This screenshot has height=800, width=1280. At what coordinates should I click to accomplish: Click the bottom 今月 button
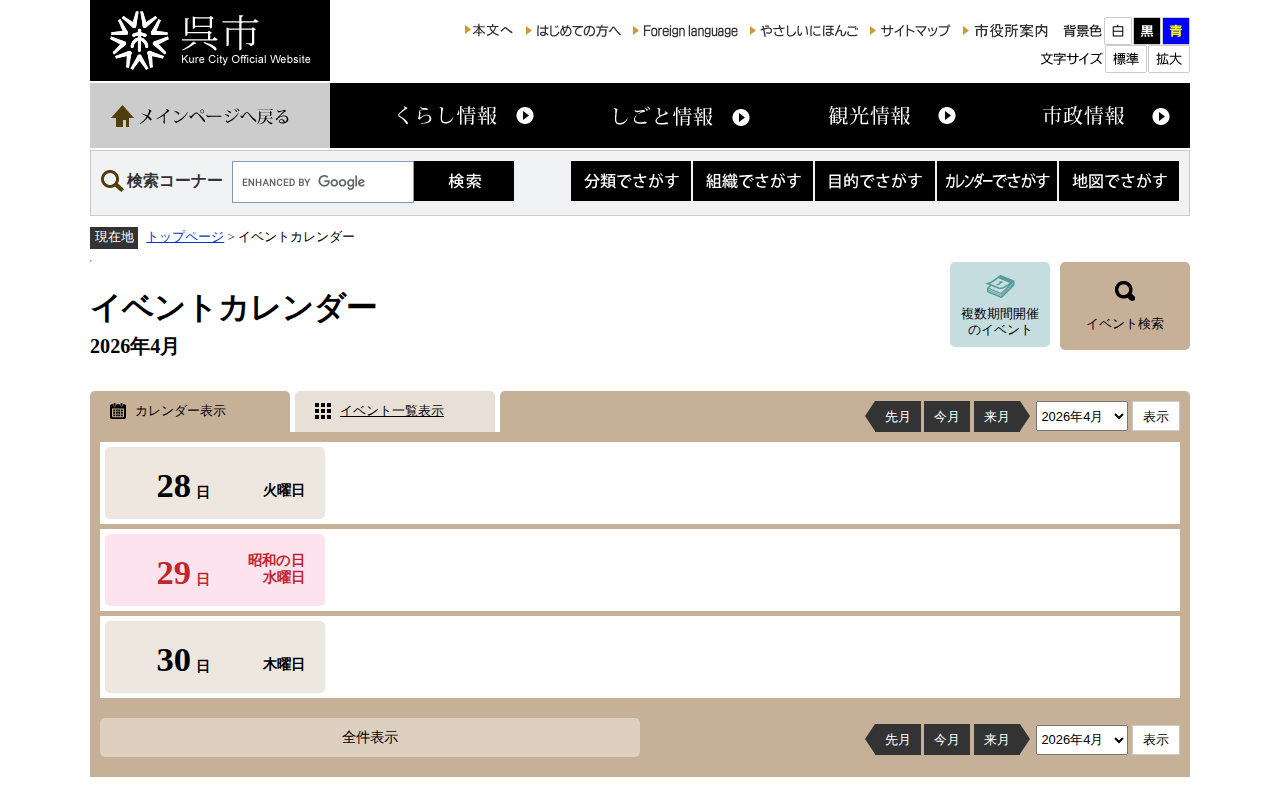(x=947, y=740)
